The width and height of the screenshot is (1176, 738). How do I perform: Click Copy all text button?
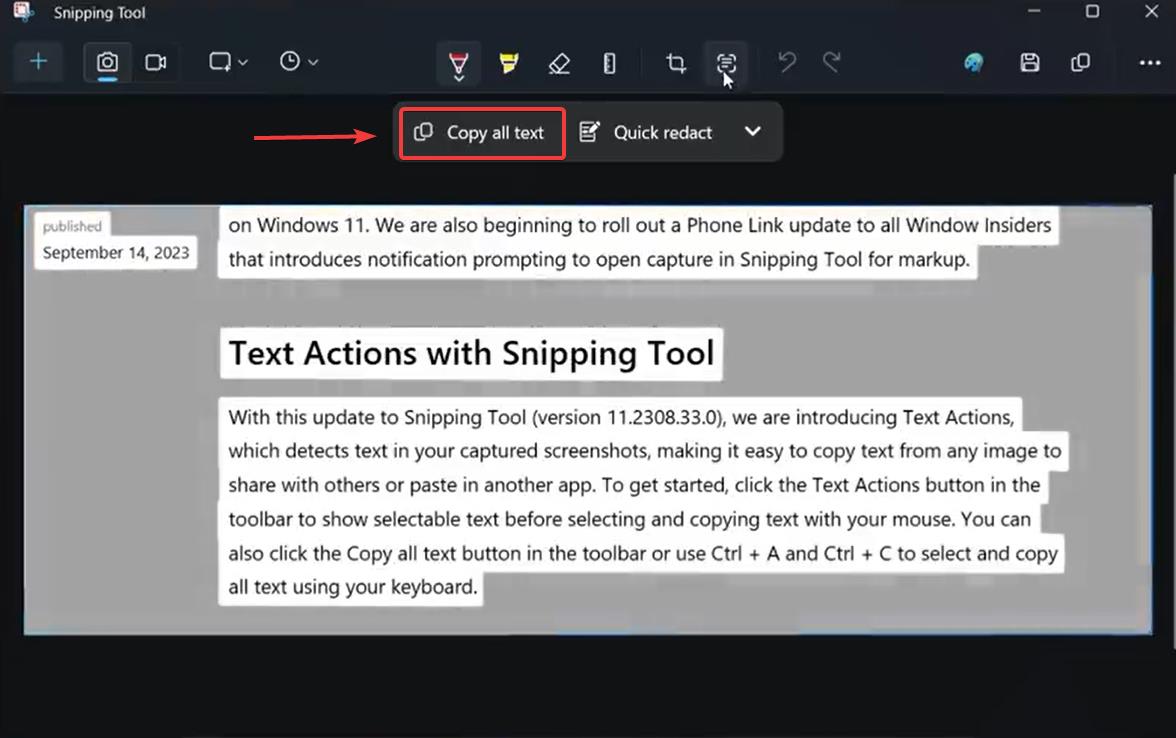click(x=482, y=134)
